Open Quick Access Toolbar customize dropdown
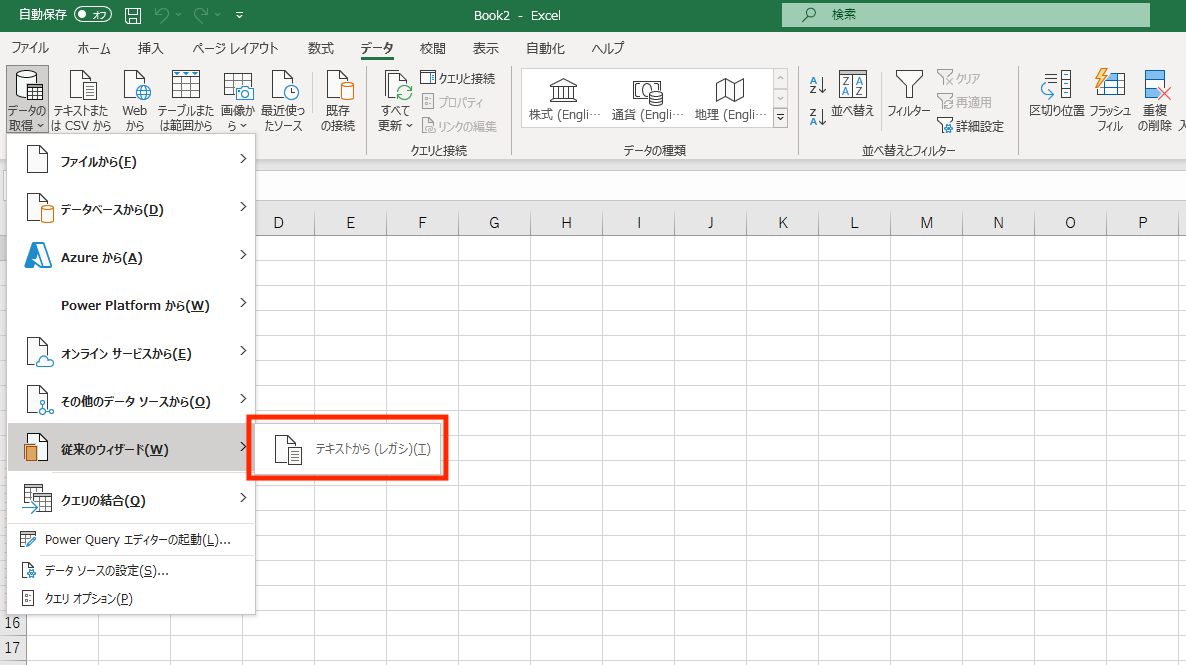The width and height of the screenshot is (1186, 665). pos(240,14)
